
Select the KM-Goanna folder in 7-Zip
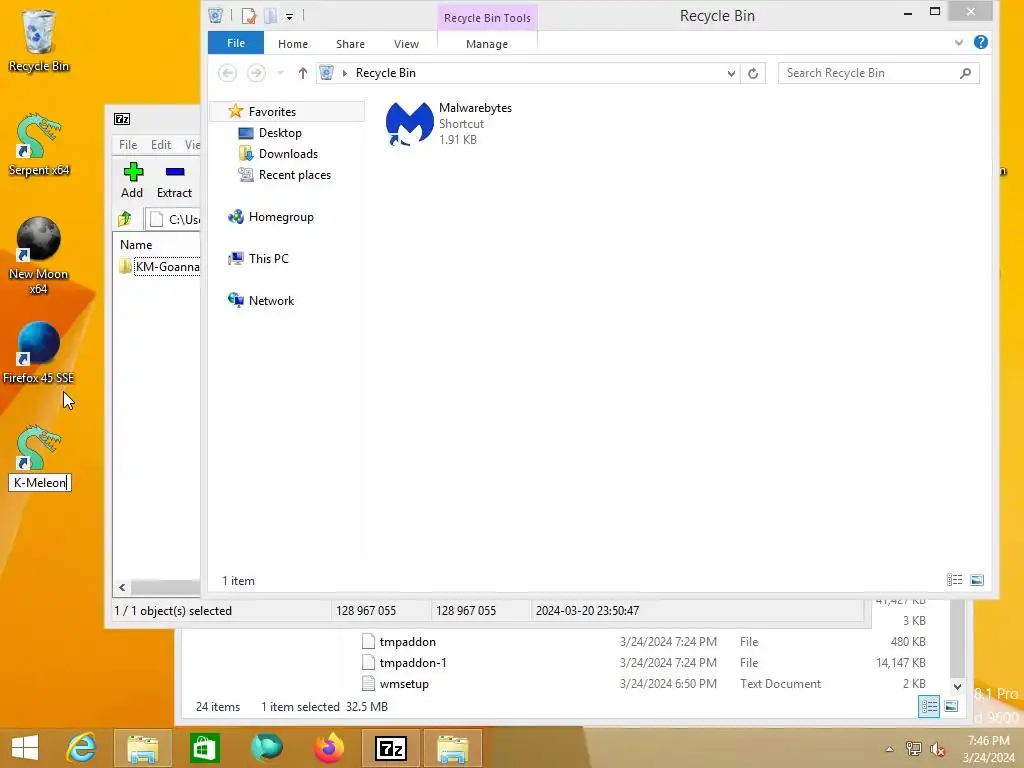point(161,266)
